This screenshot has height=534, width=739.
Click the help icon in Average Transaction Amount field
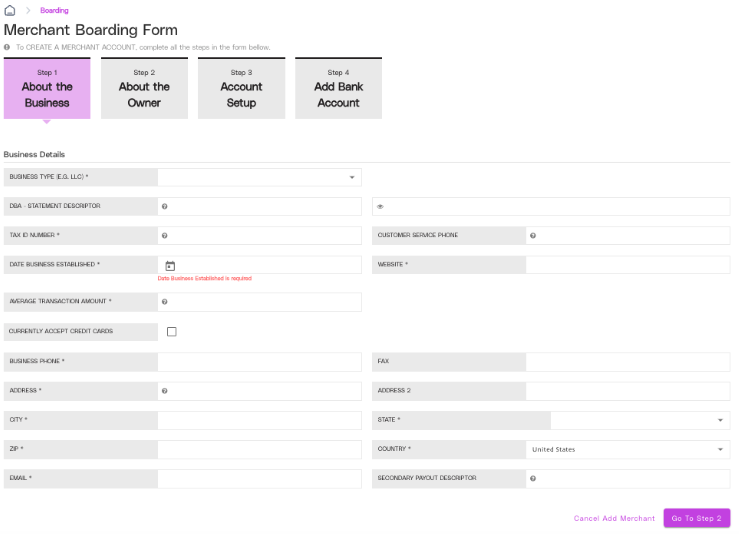pyautogui.click(x=164, y=302)
